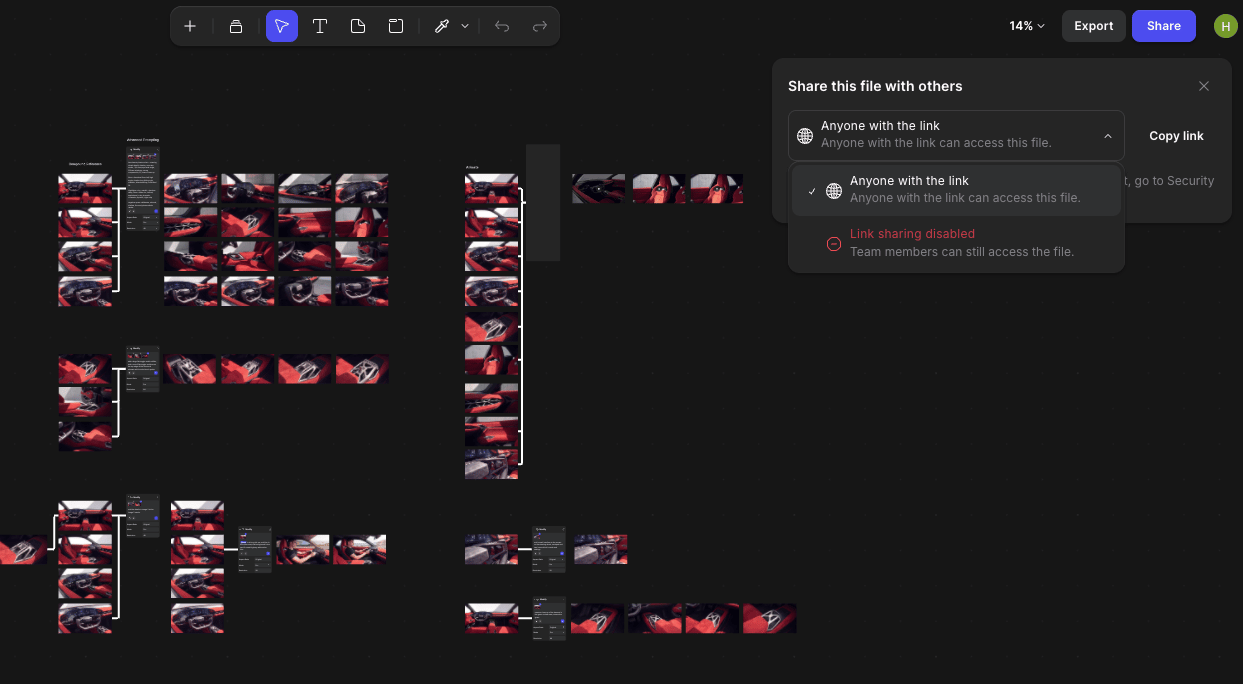Collapse the link access combo box
1243x684 pixels.
[956, 135]
